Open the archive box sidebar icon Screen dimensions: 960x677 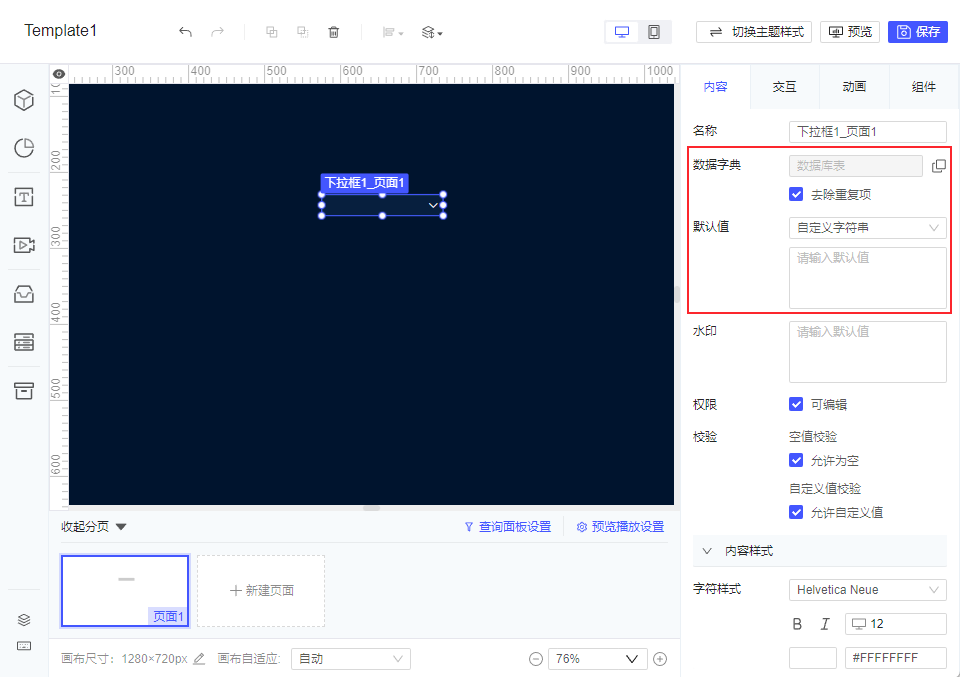pyautogui.click(x=24, y=391)
